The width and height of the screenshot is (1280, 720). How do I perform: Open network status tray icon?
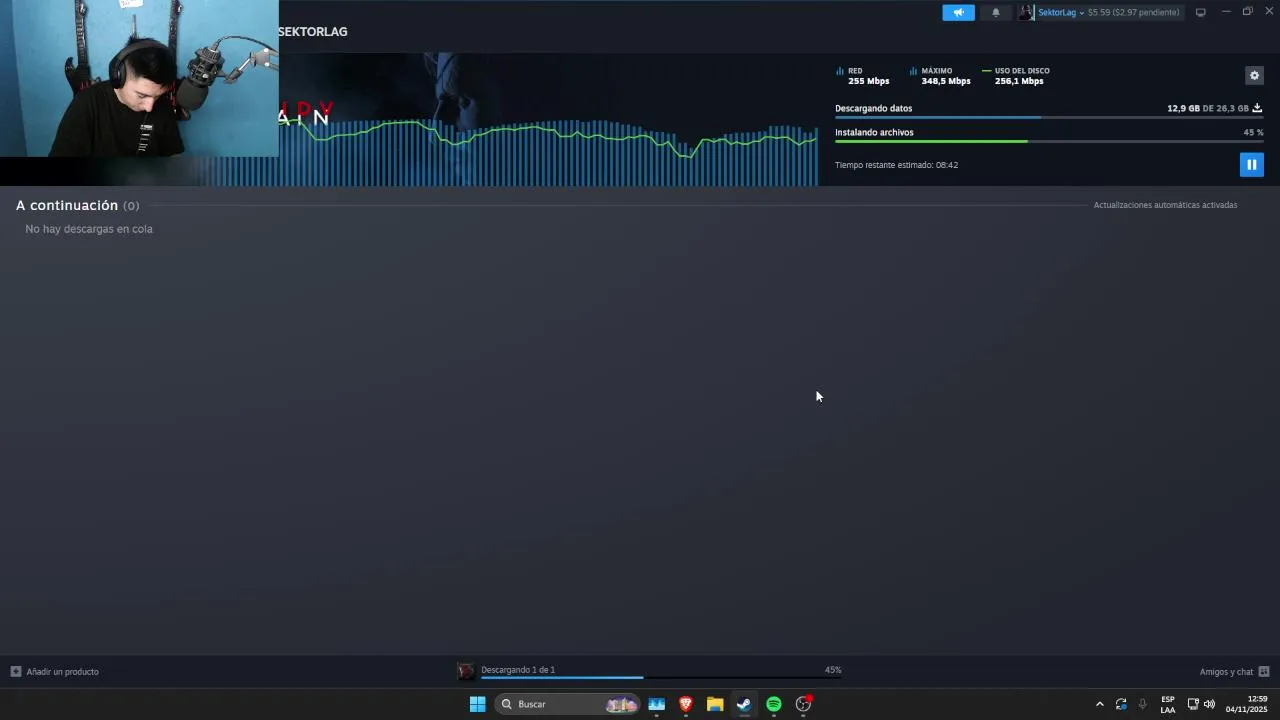coord(1193,704)
